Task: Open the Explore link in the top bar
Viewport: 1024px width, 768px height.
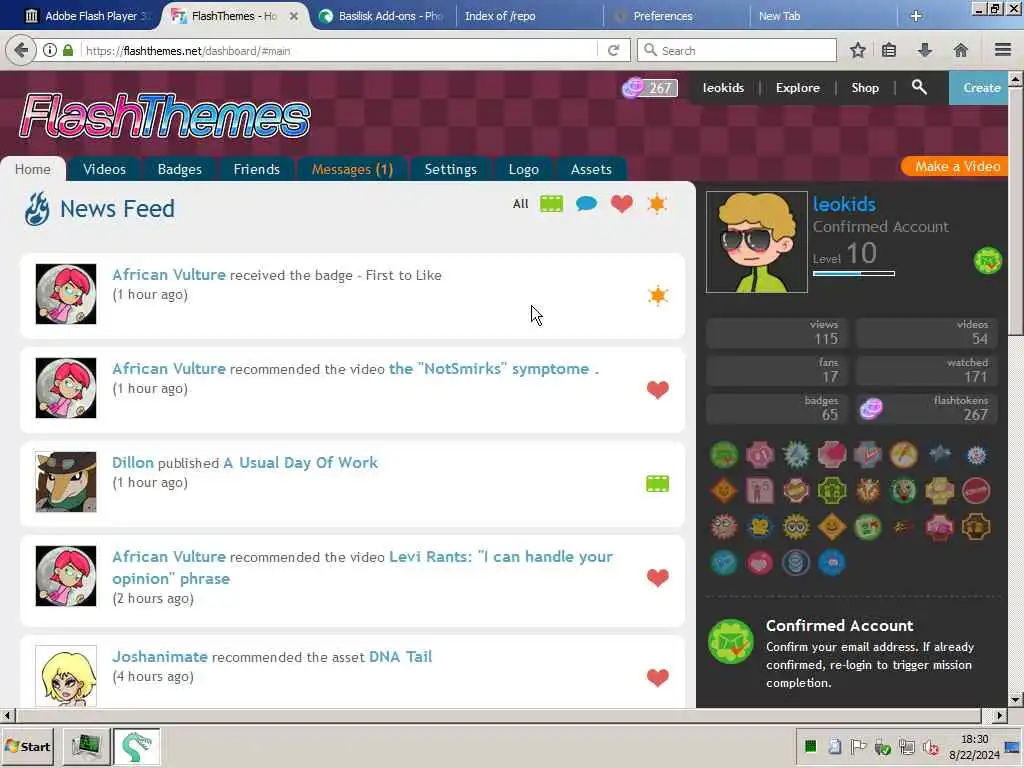Action: tap(797, 88)
